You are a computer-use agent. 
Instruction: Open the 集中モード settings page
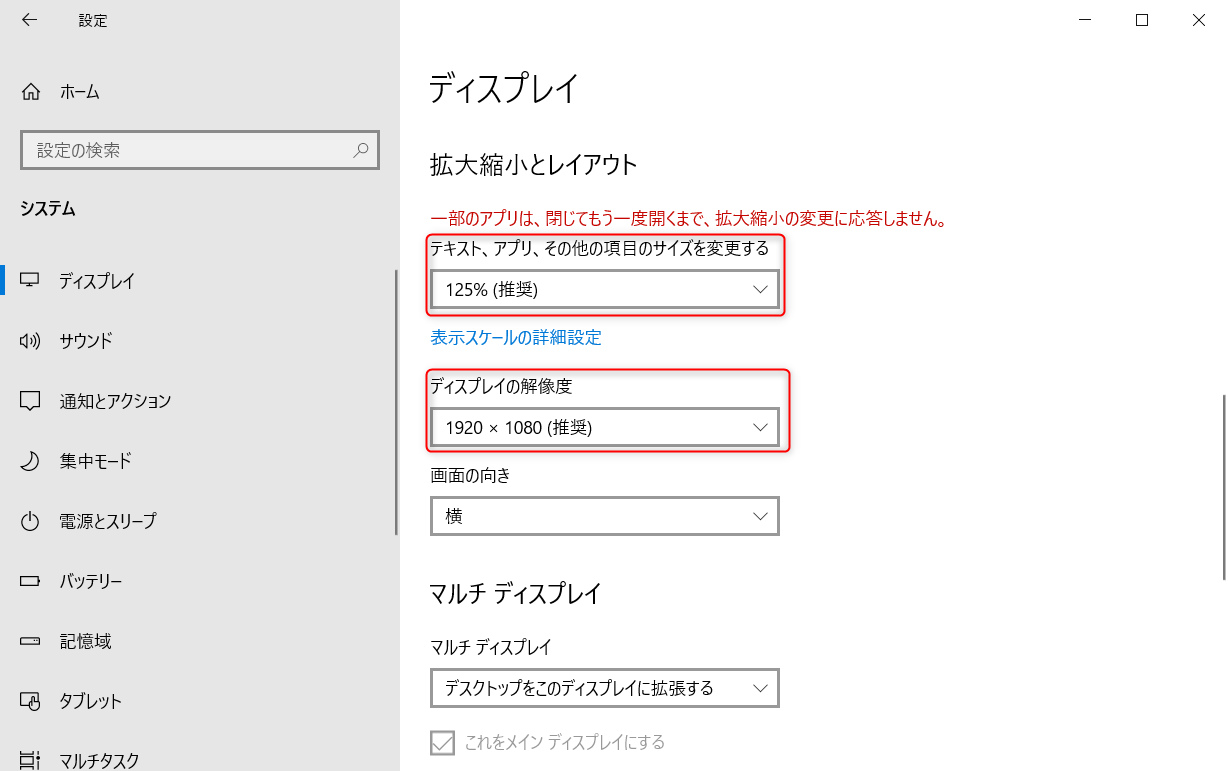[198, 461]
